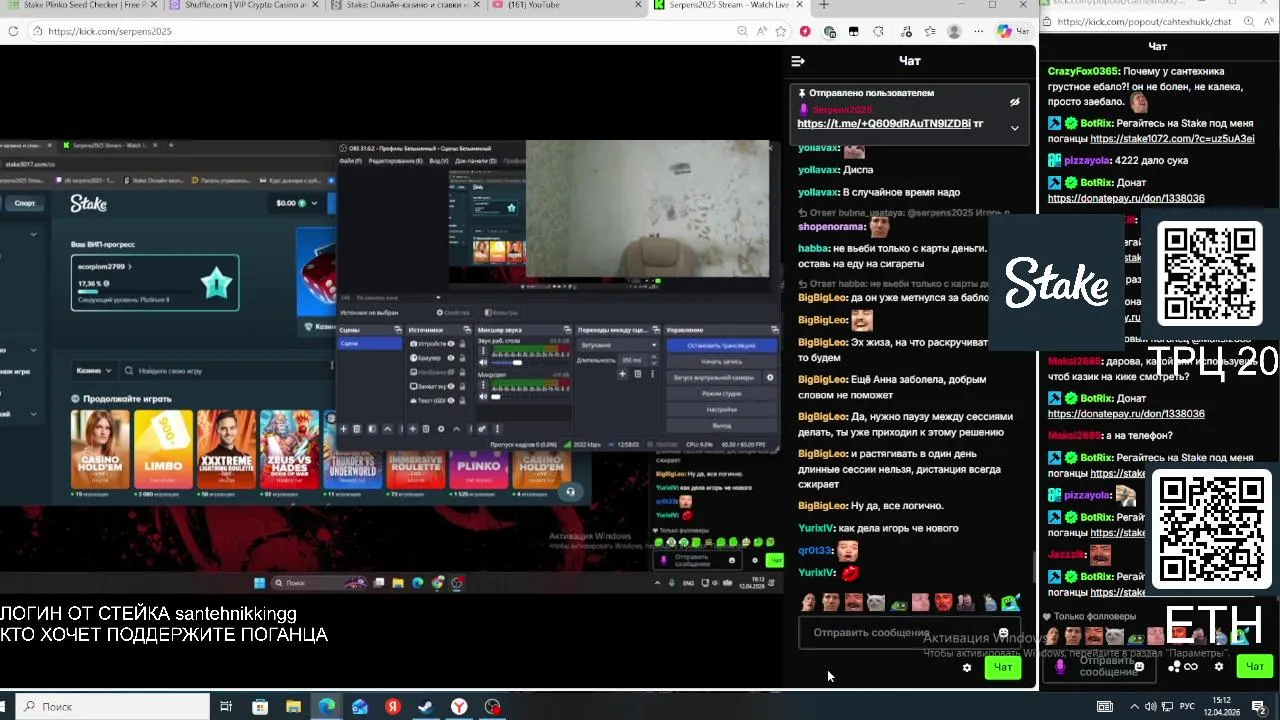The image size is (1280, 720).
Task: Click the green Чат send button in the main chat
Action: click(x=1003, y=667)
